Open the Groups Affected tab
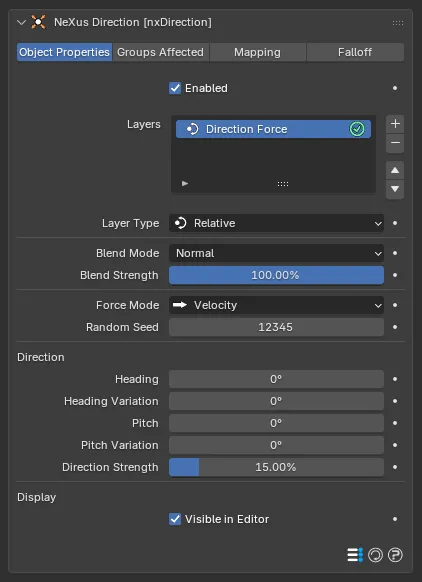This screenshot has height=582, width=422. [x=160, y=52]
